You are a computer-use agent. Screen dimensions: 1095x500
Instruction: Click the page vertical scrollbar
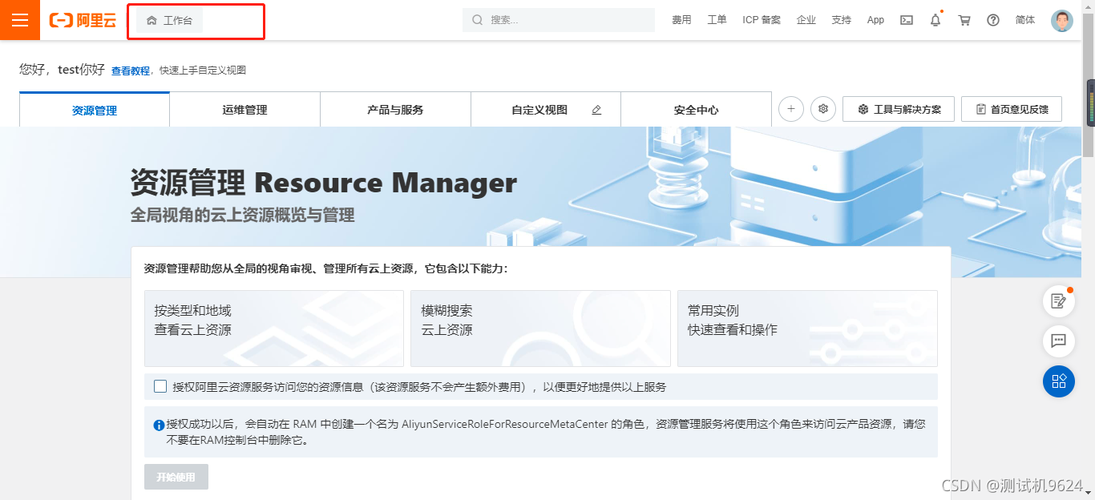click(1089, 84)
